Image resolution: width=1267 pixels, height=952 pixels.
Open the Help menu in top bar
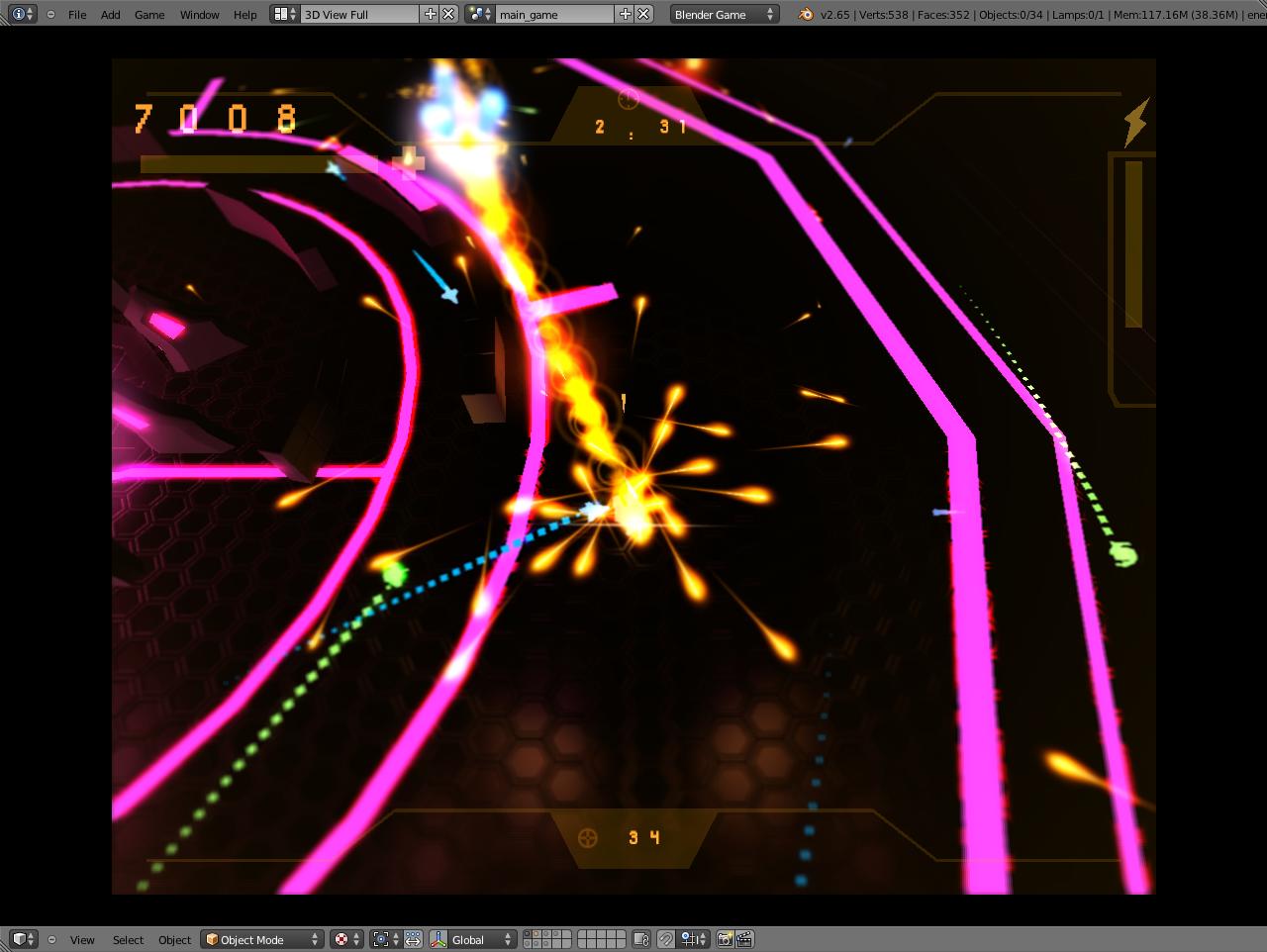pyautogui.click(x=245, y=15)
